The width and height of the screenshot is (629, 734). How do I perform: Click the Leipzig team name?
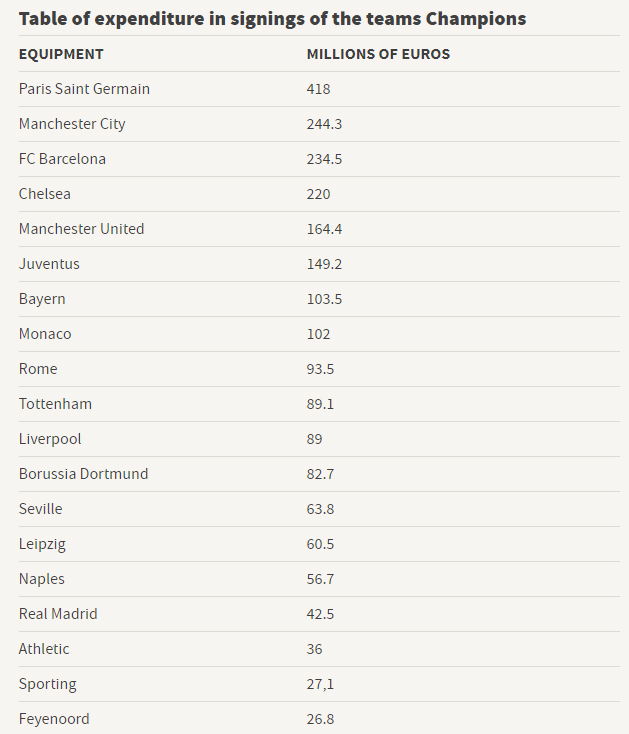point(42,544)
